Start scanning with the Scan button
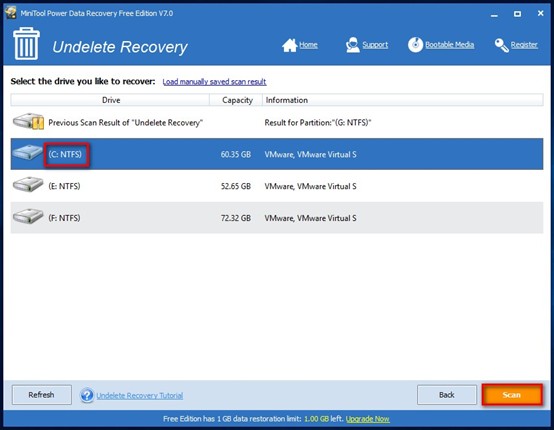The width and height of the screenshot is (554, 430). (512, 395)
